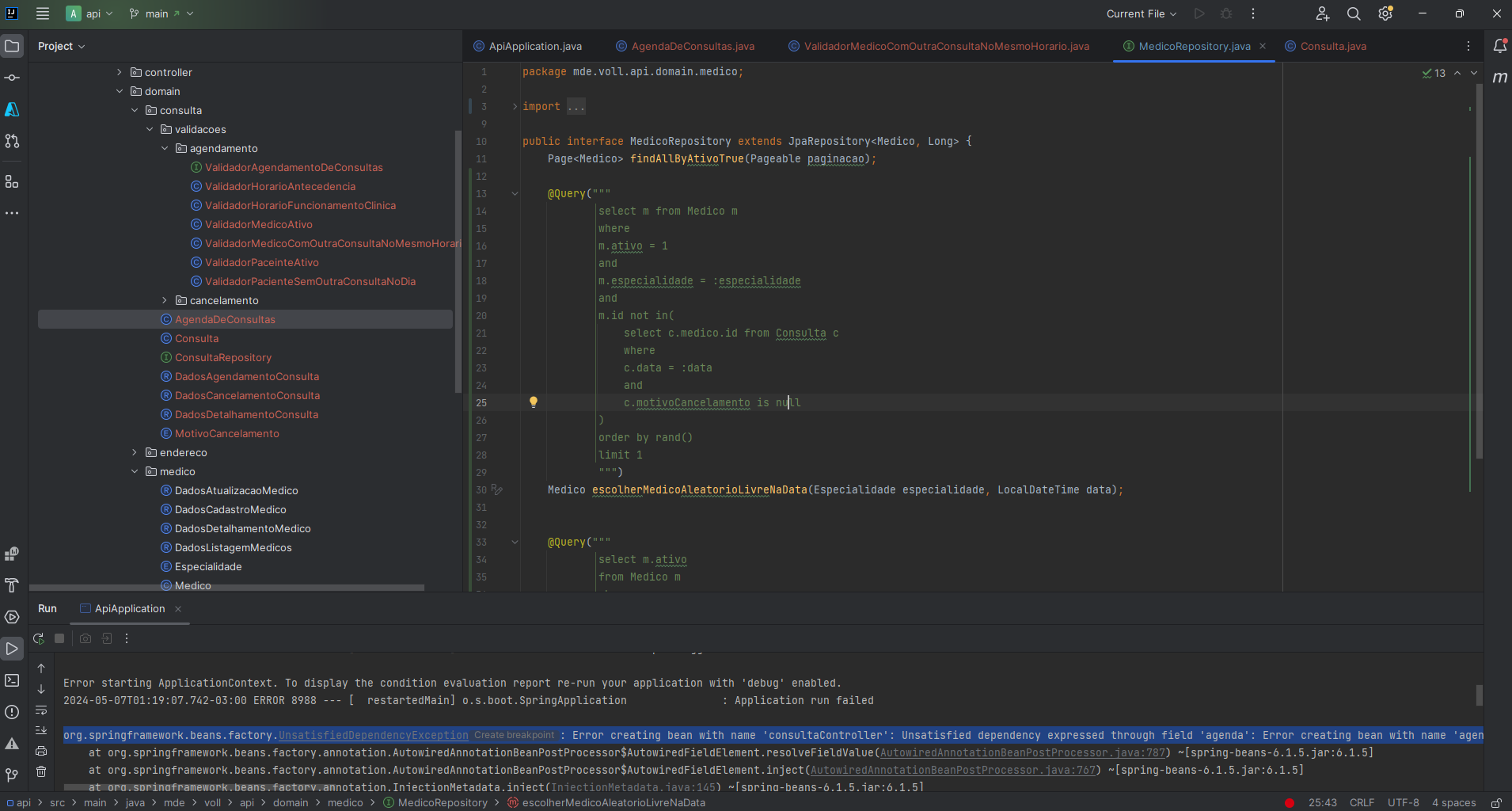Switch to AgendaDeConsultas.java tab

click(x=686, y=46)
